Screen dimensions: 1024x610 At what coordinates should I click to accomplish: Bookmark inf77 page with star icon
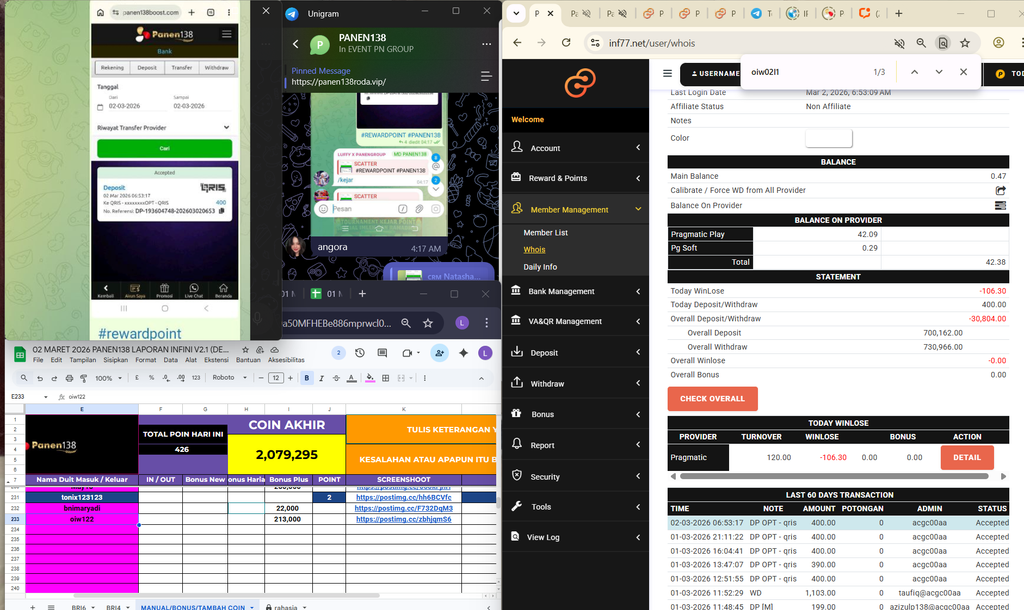tap(965, 43)
